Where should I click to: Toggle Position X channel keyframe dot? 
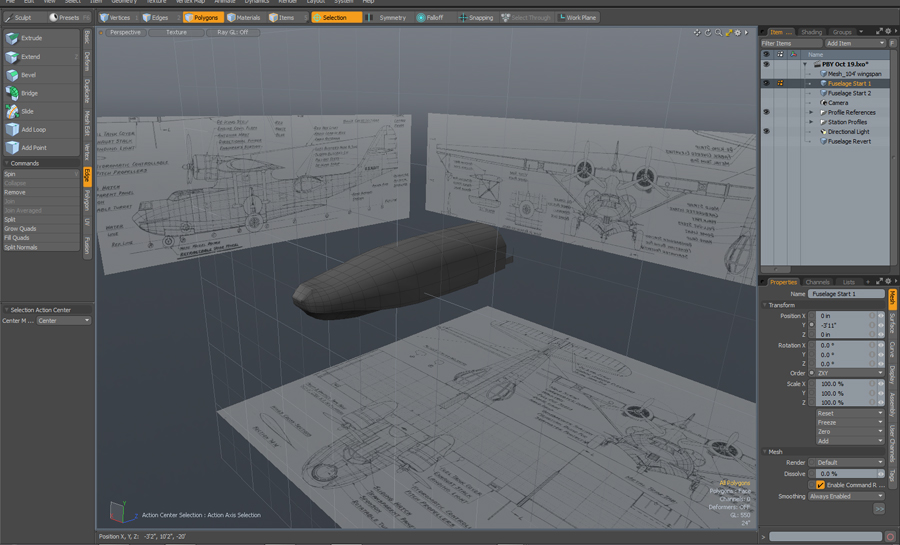(x=812, y=316)
